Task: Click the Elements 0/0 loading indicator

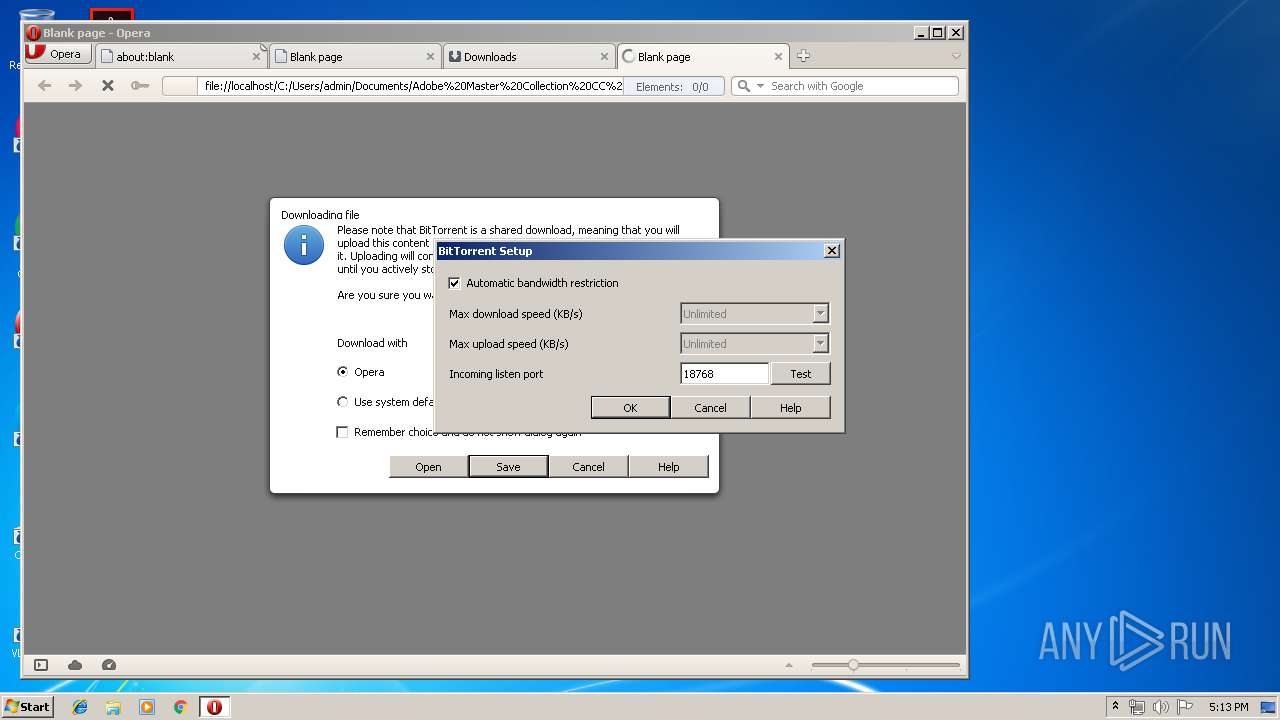Action: (672, 87)
